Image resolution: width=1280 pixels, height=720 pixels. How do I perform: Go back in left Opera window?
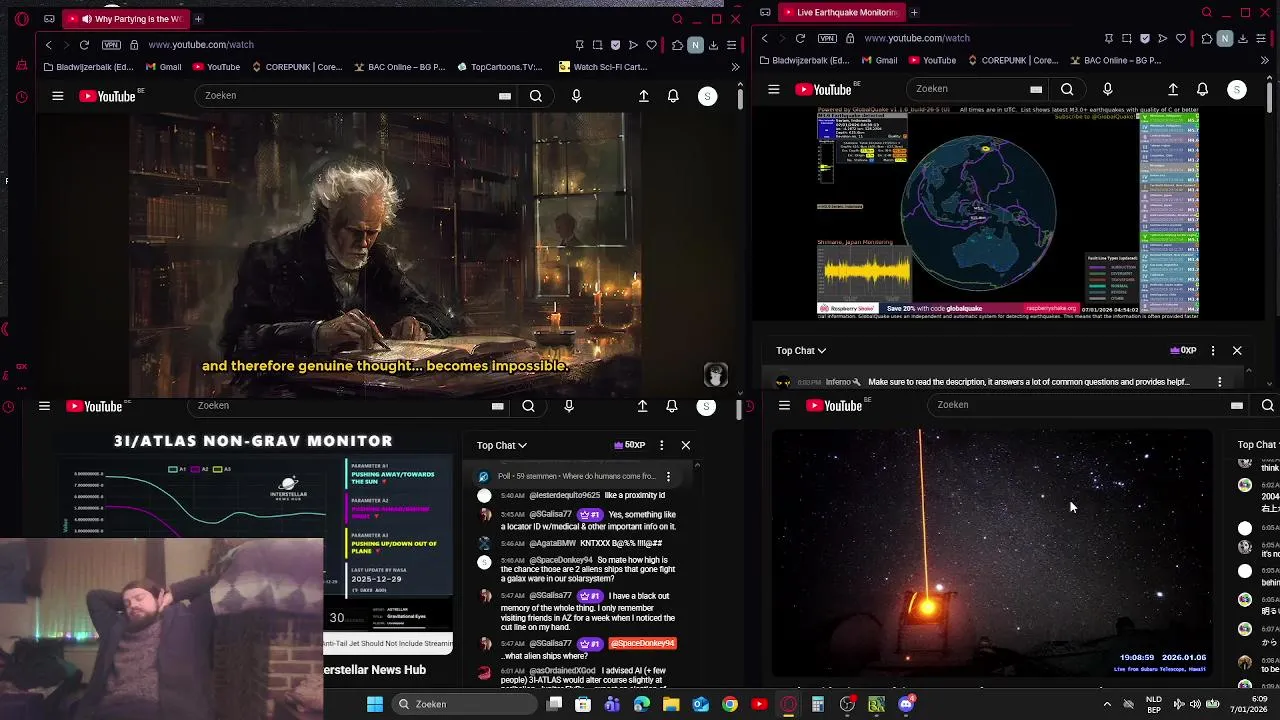(x=48, y=45)
